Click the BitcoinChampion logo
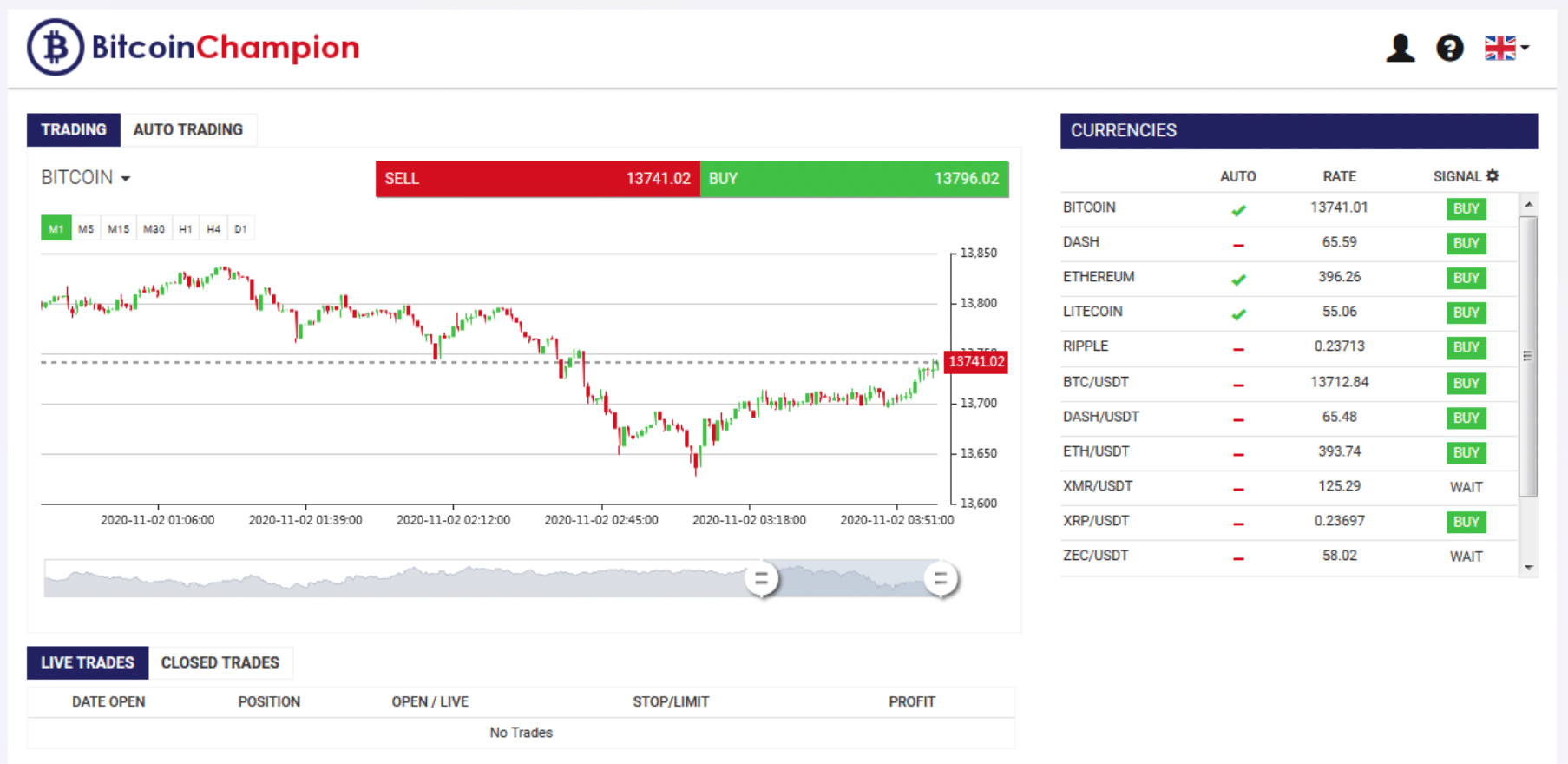This screenshot has height=764, width=1568. 193,47
